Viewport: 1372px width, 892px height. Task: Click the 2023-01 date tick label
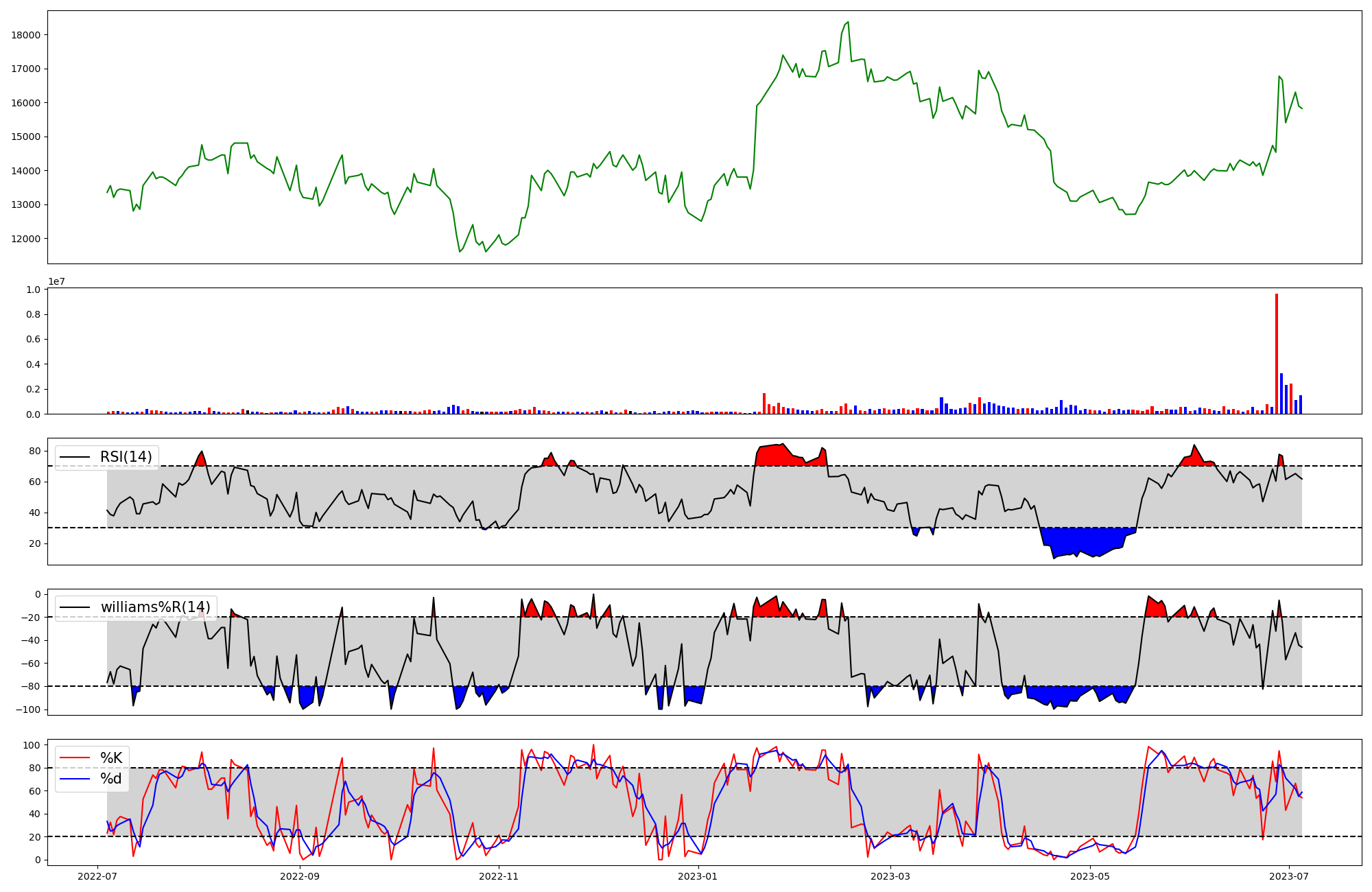[x=698, y=876]
